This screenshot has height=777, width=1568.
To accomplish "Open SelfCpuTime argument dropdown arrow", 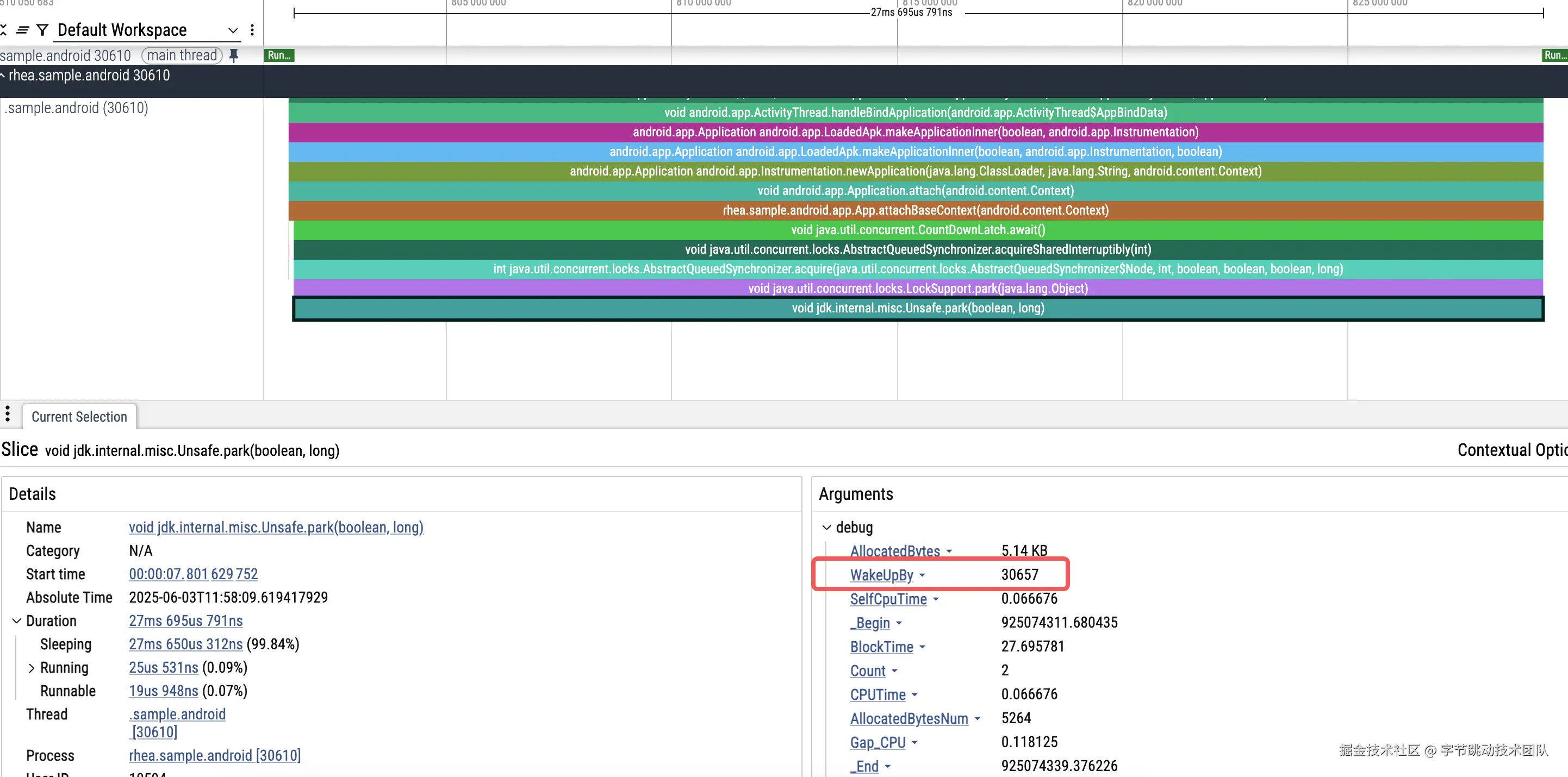I will (x=936, y=599).
